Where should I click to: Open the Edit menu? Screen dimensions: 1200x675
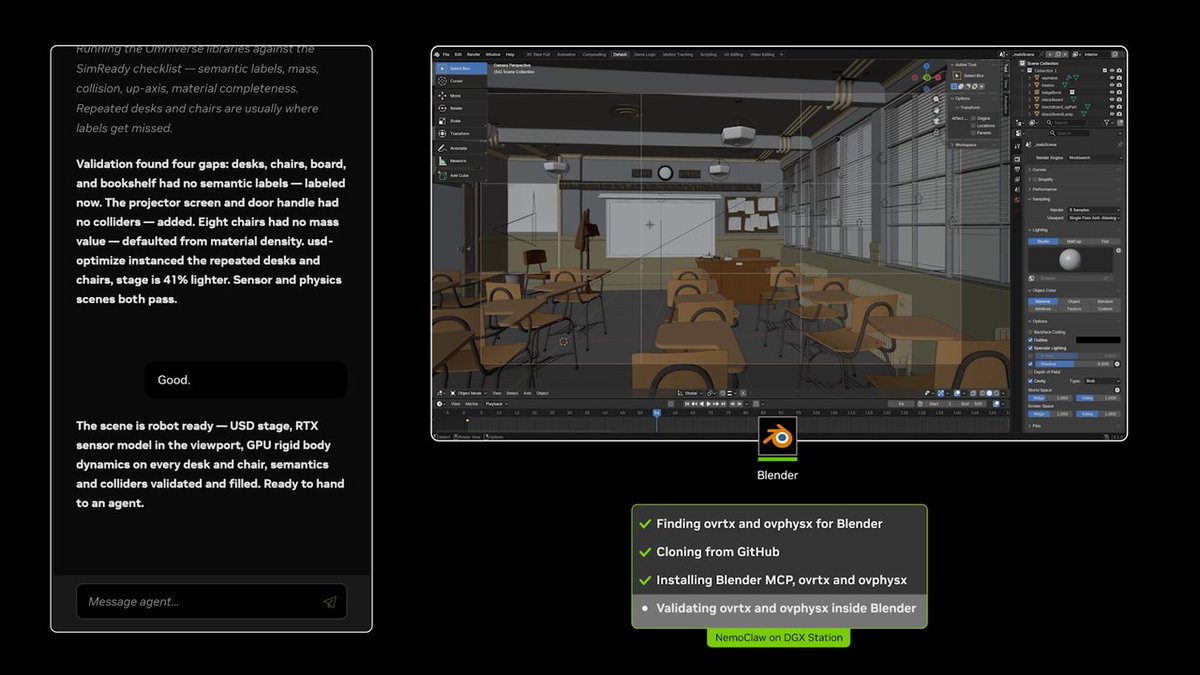pos(458,55)
